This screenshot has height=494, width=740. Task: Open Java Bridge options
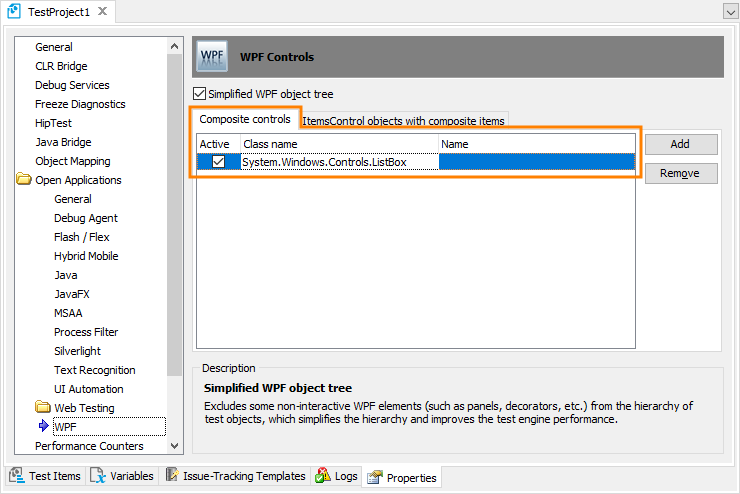[63, 142]
